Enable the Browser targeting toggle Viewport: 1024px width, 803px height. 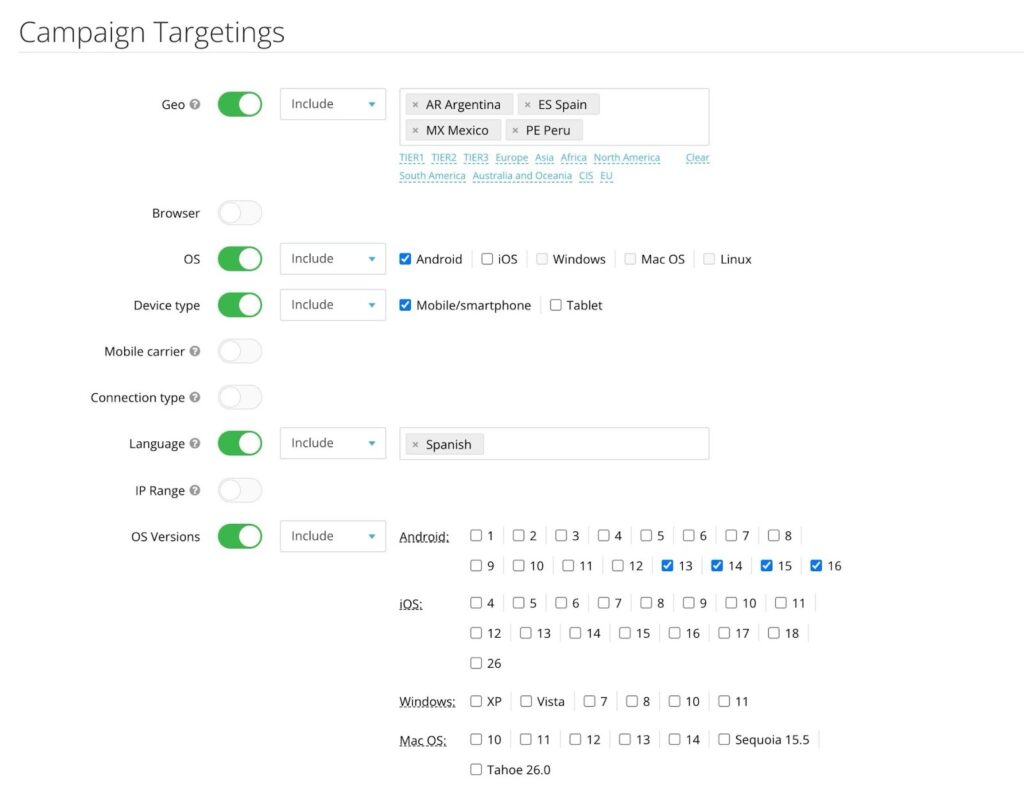click(240, 213)
